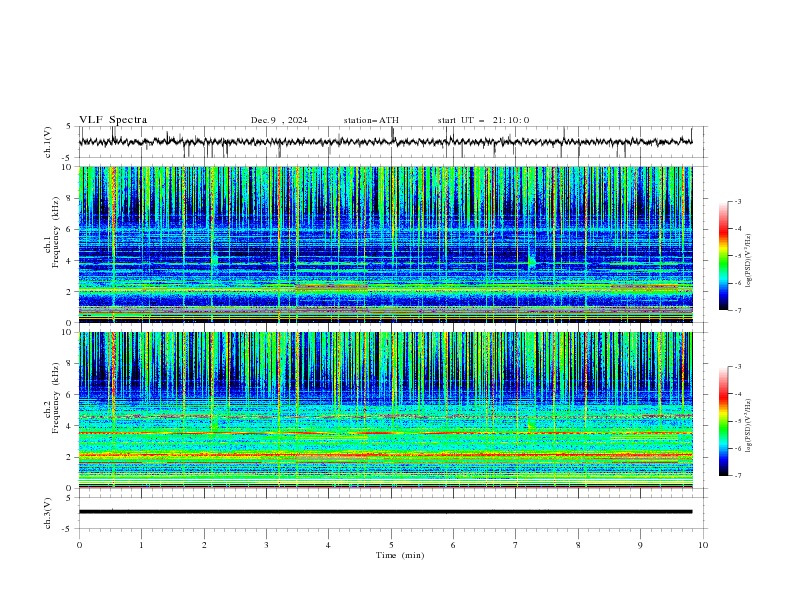Click the ch.3 flat voltage trace
Screen dimensions: 792x612
tap(385, 512)
